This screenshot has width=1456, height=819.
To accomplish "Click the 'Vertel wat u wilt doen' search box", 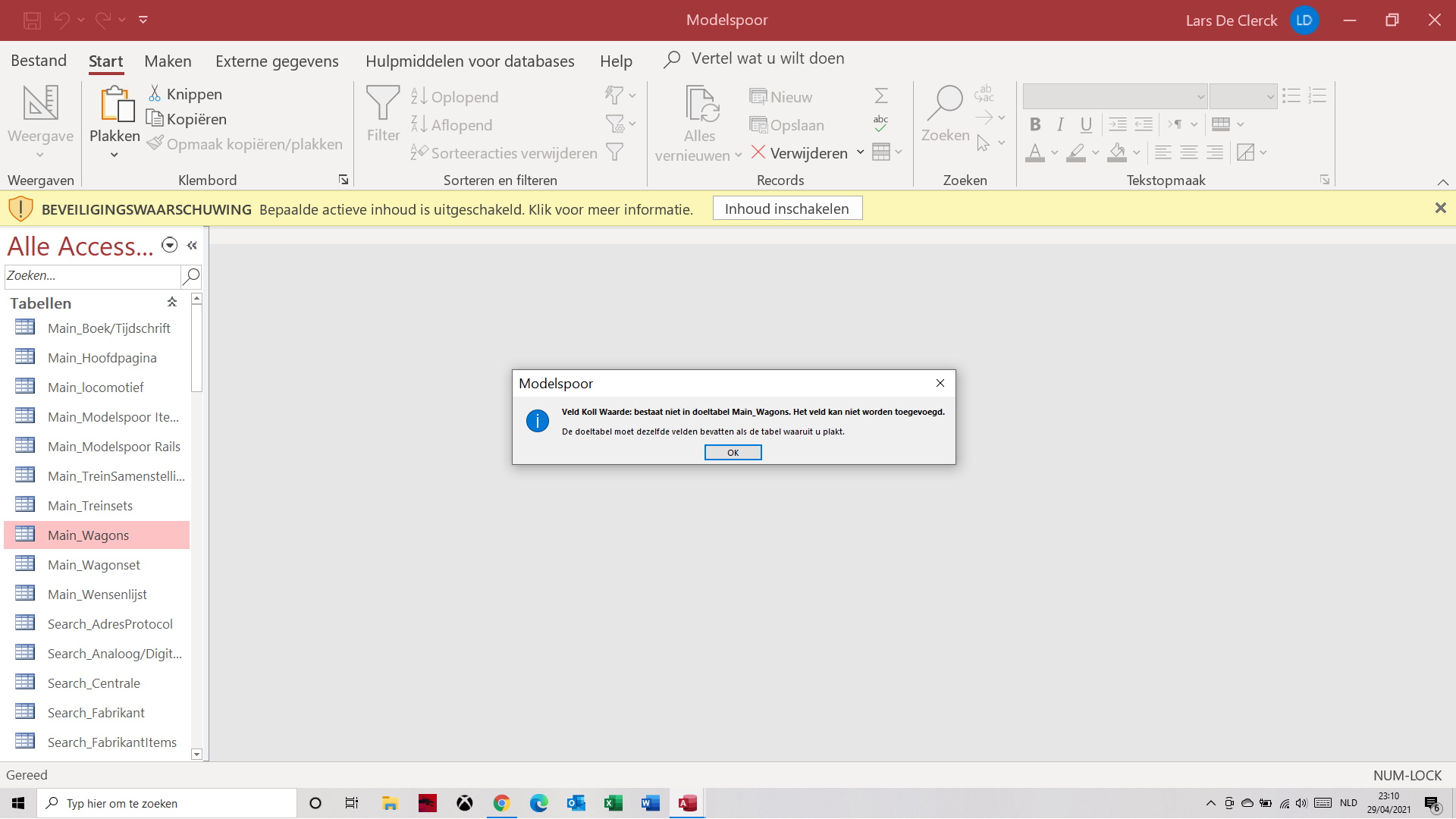I will tap(767, 59).
